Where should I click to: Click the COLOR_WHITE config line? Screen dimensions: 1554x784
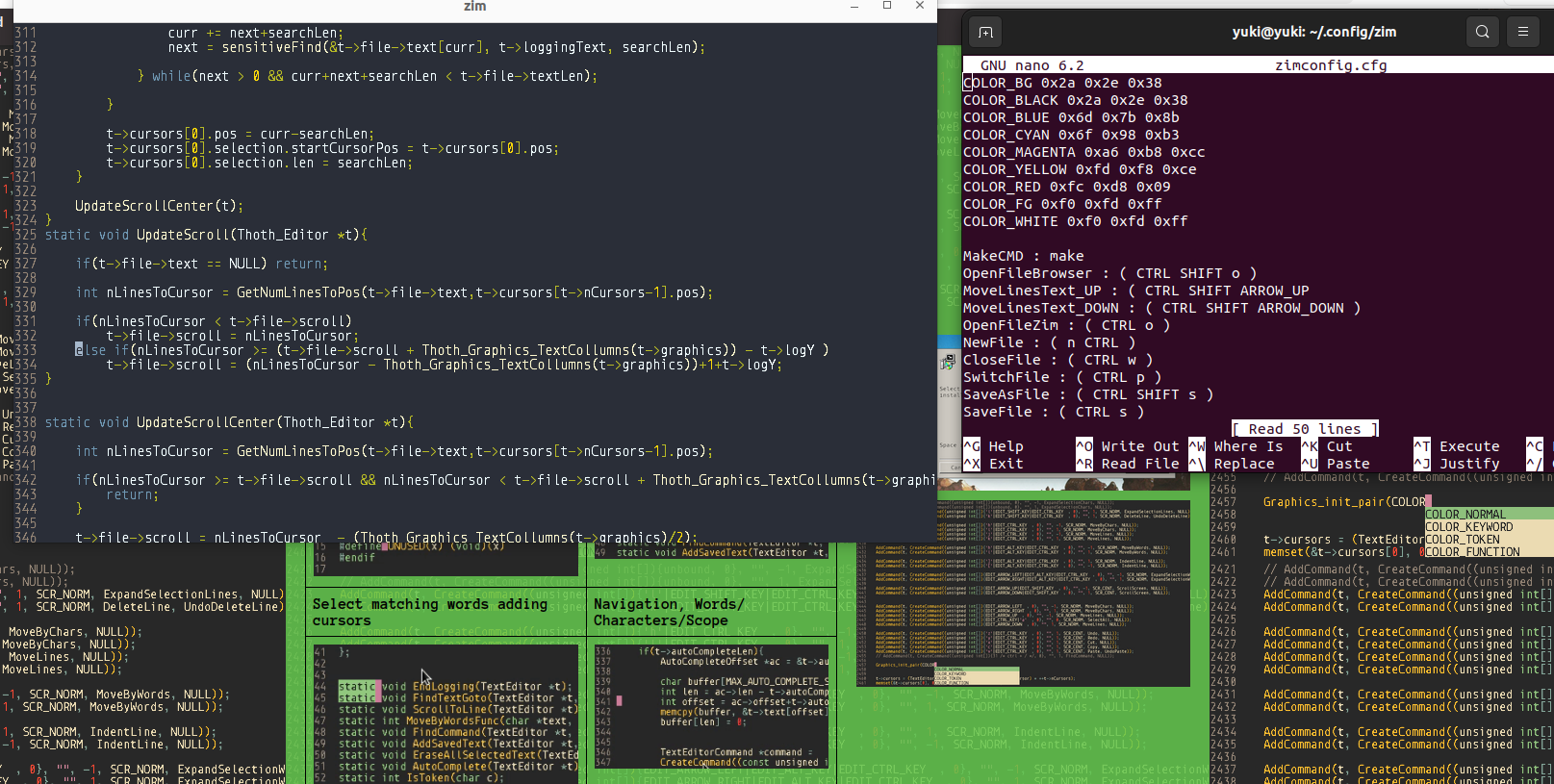1076,221
